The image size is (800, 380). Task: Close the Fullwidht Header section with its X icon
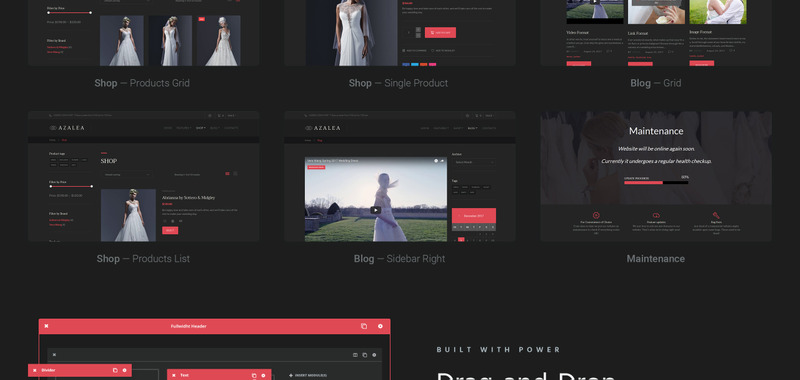(x=46, y=326)
